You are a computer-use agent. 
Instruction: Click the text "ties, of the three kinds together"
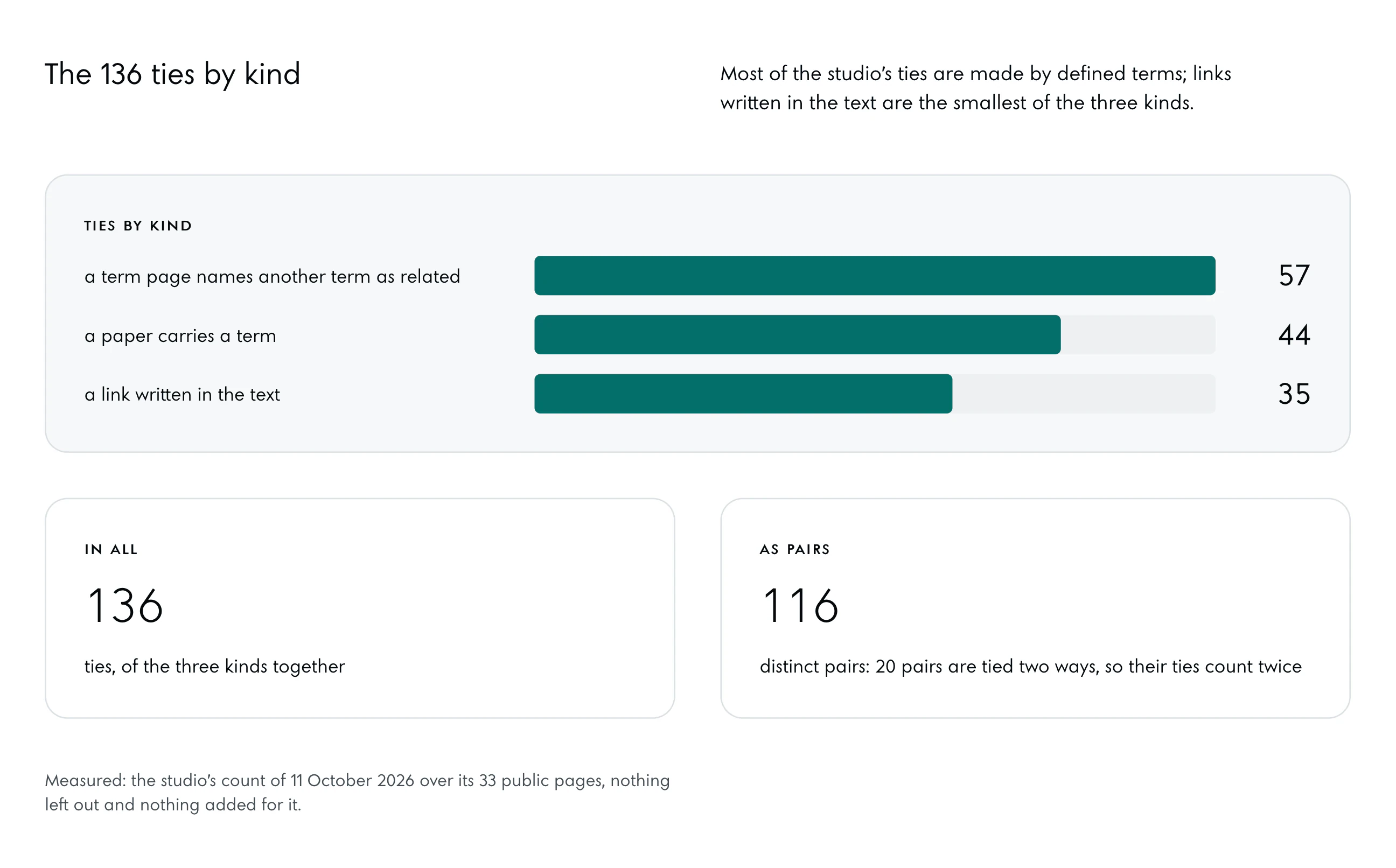215,667
